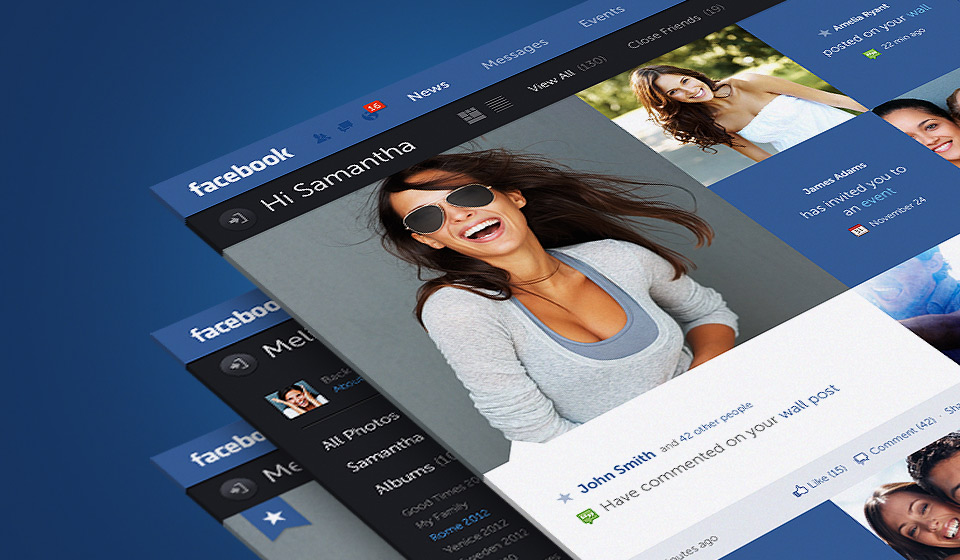The image size is (960, 560).
Task: Open Samantha entry in the sidebar
Action: click(384, 452)
